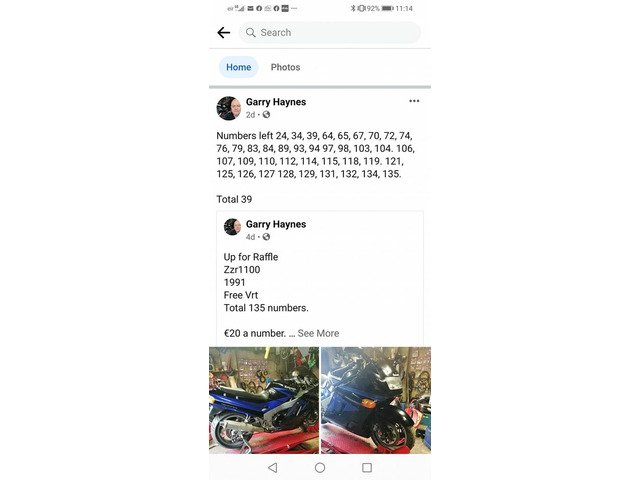Open Garry Haynes name in shared post
The image size is (640, 480).
(x=276, y=224)
